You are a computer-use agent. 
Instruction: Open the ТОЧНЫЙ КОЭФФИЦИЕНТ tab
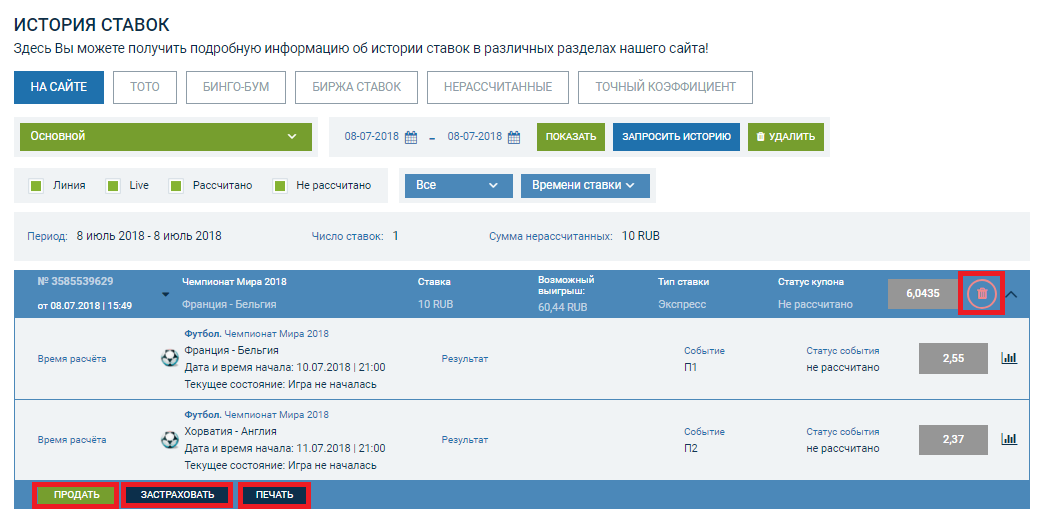click(x=665, y=87)
